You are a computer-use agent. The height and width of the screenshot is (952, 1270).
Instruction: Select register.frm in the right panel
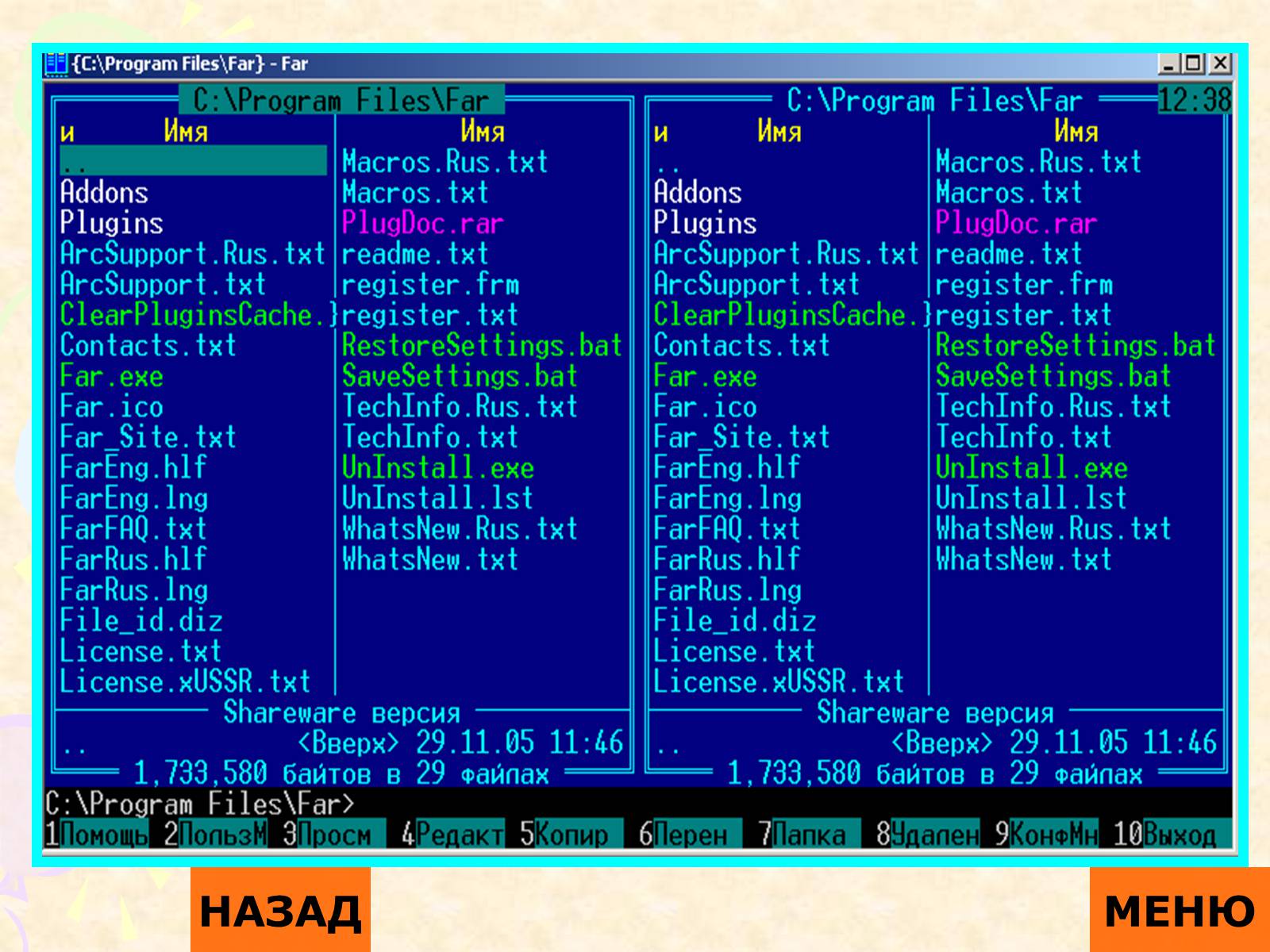(x=1024, y=284)
